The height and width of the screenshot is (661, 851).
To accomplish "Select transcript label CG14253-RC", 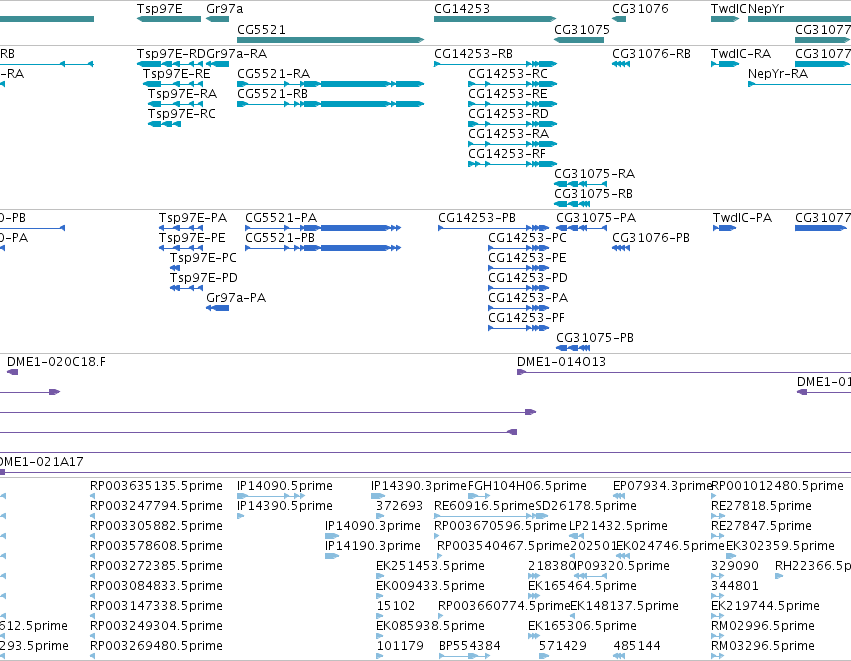I will [508, 74].
